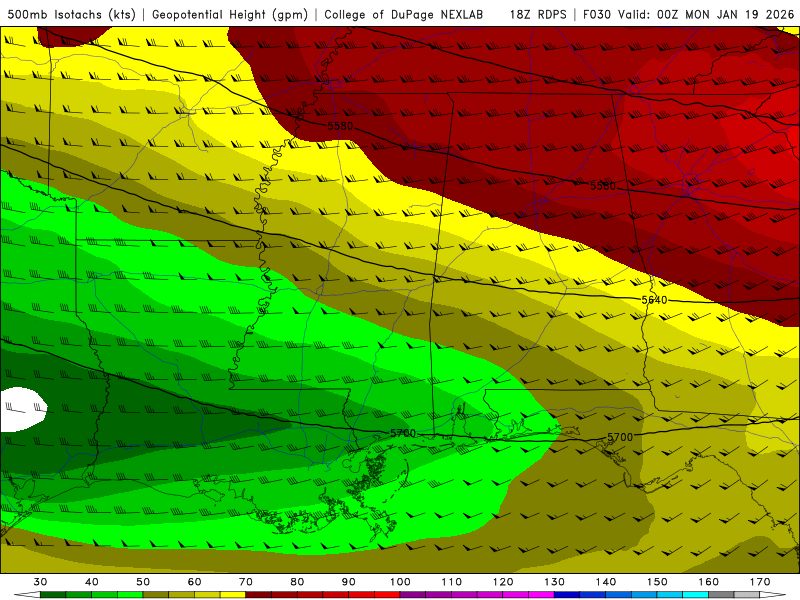Click the '5580' contour label beside the Mississippi River
Viewport: 800px width, 600px height.
[340, 126]
